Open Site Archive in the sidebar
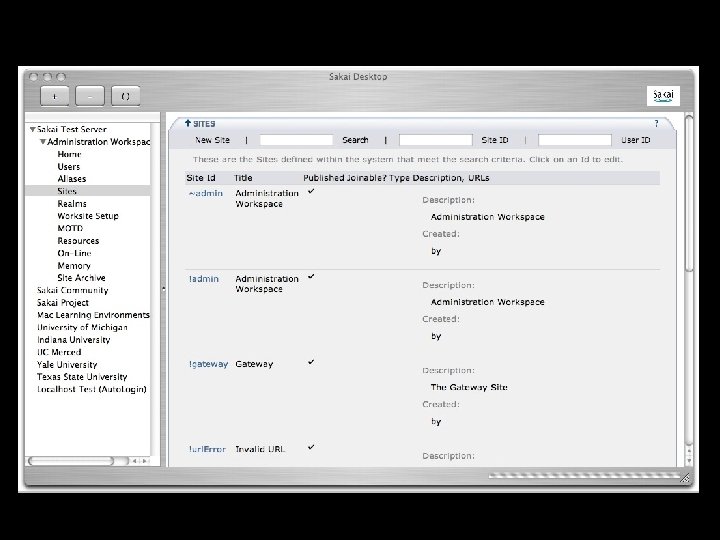Viewport: 720px width, 540px height. [x=81, y=278]
